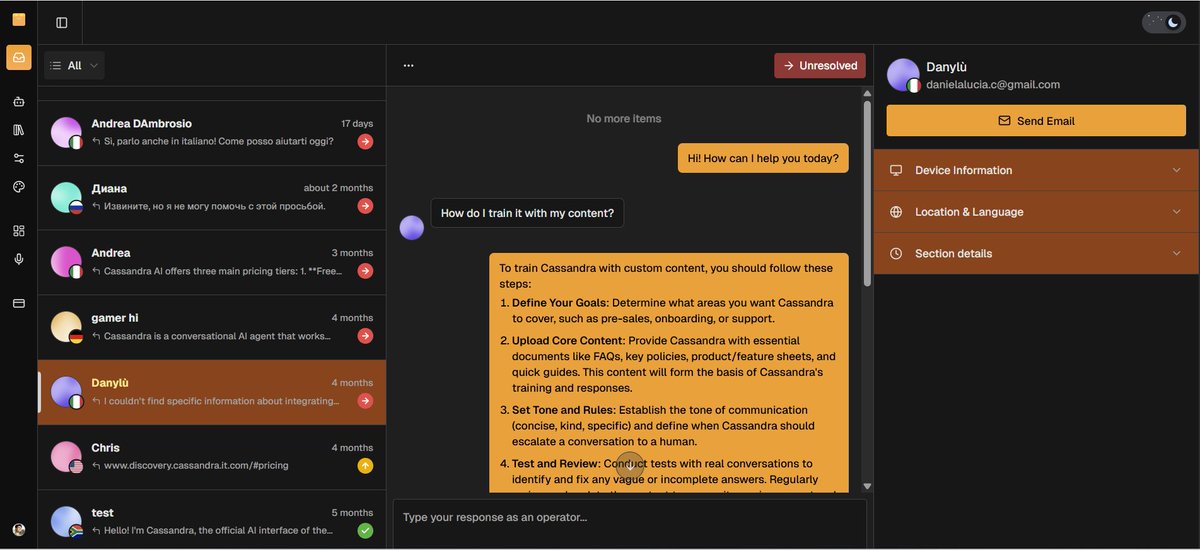Click Danylù's avatar in details panel
The width and height of the screenshot is (1200, 550).
pyautogui.click(x=904, y=75)
